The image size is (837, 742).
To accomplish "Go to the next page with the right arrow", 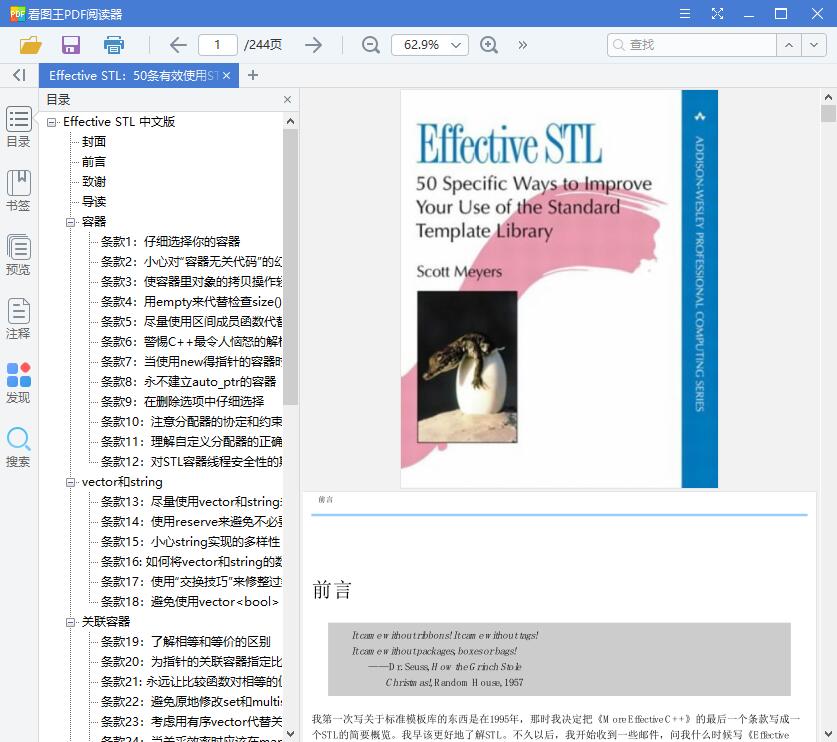I will [x=313, y=45].
